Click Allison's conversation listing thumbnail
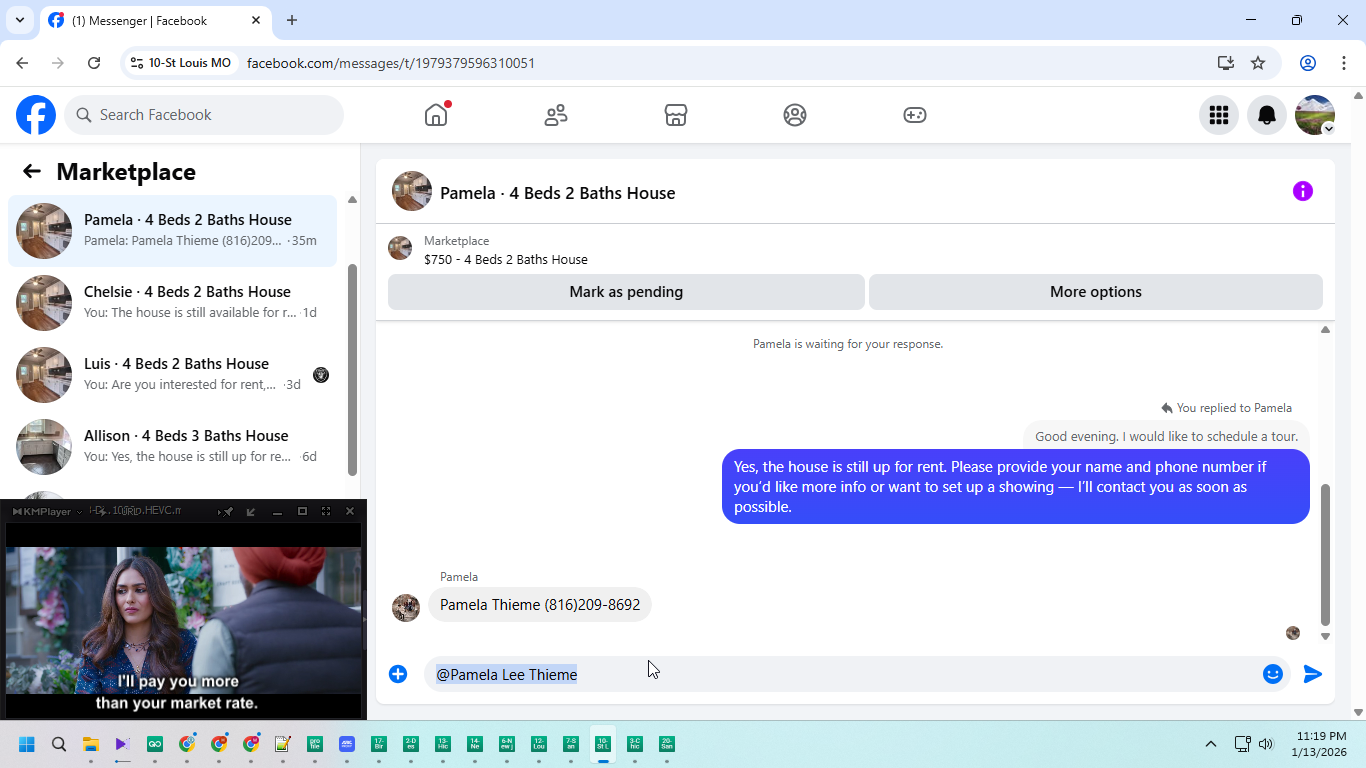Viewport: 1366px width, 768px height. tap(44, 447)
